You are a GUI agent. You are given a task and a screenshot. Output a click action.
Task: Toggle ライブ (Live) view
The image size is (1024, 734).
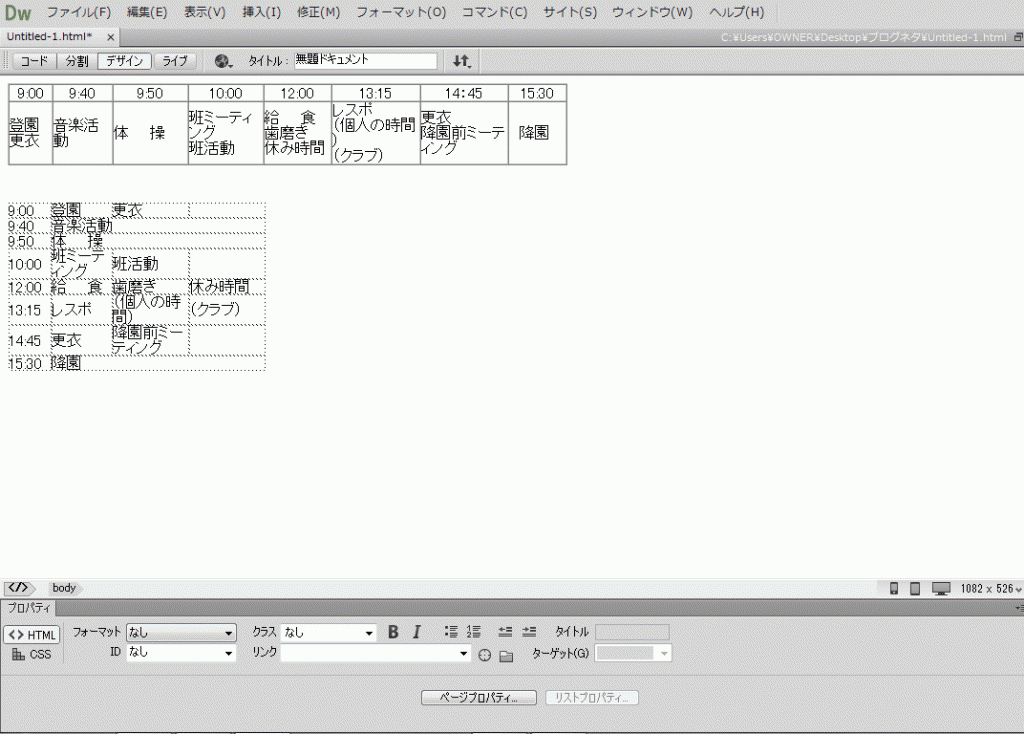[175, 61]
